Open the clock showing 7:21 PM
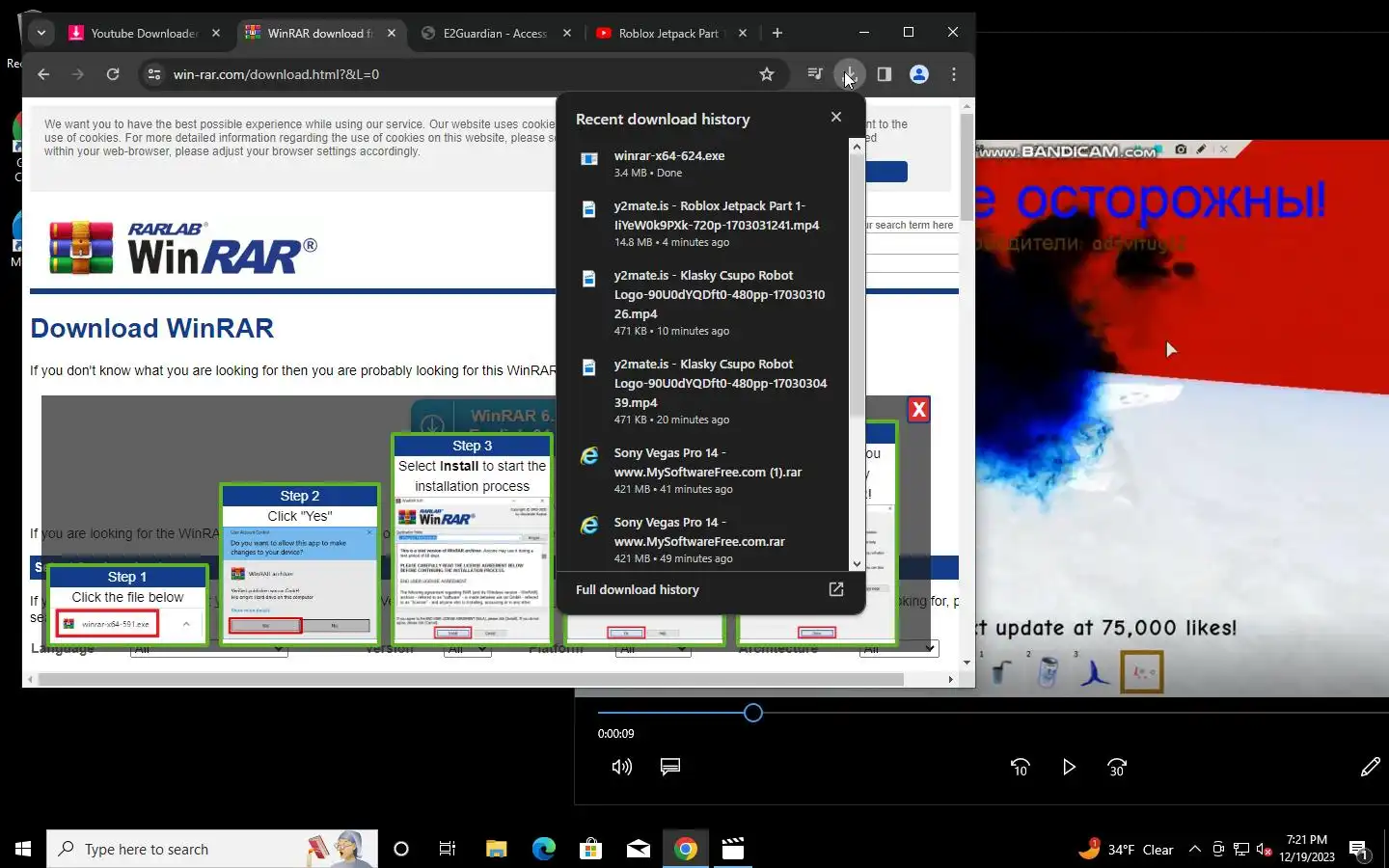 1307,849
